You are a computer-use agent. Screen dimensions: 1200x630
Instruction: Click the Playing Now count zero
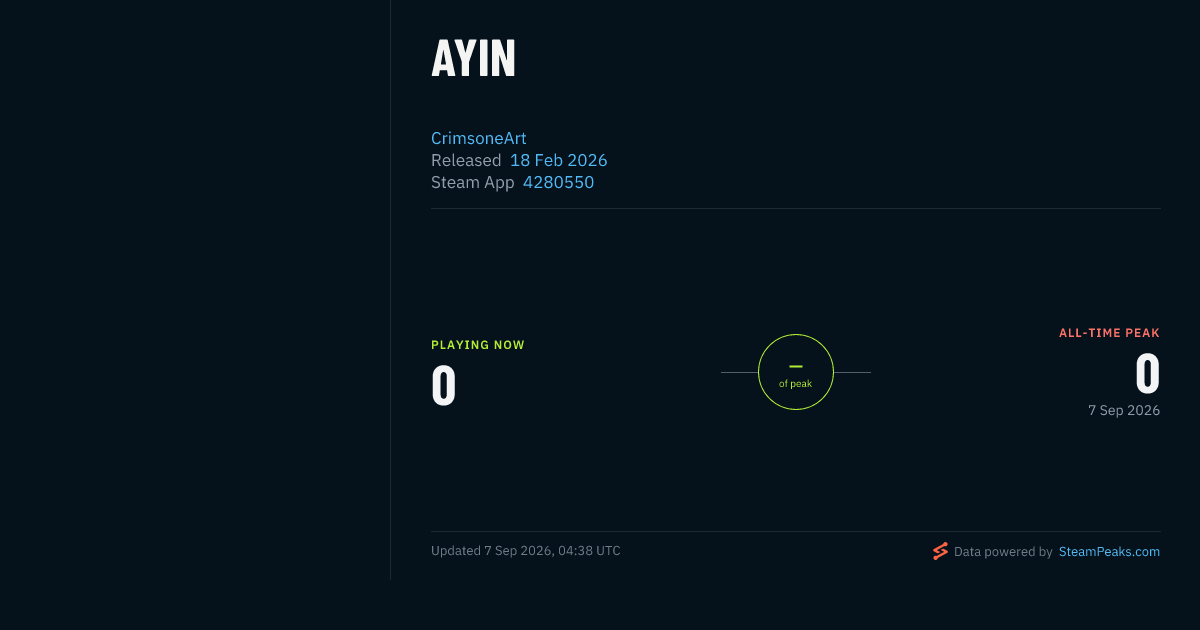coord(444,386)
